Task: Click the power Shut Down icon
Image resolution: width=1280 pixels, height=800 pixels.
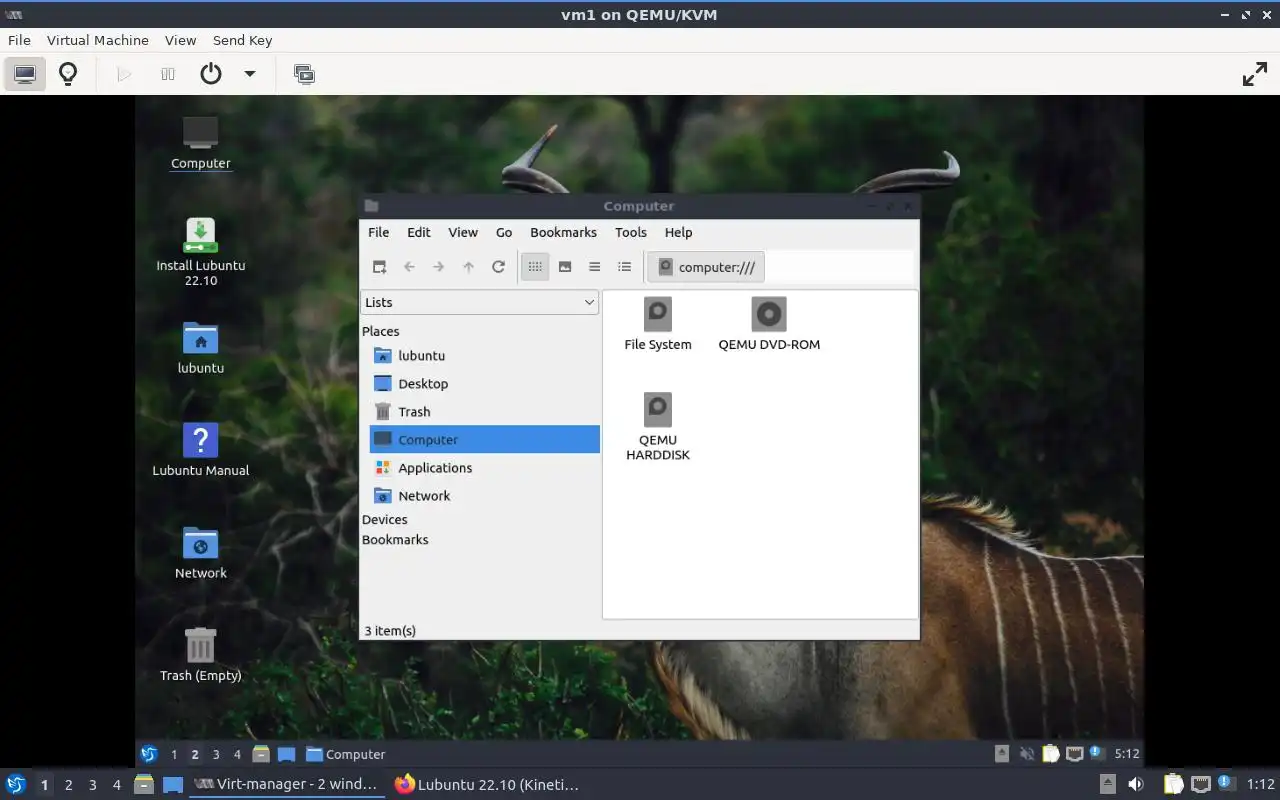Action: click(210, 74)
